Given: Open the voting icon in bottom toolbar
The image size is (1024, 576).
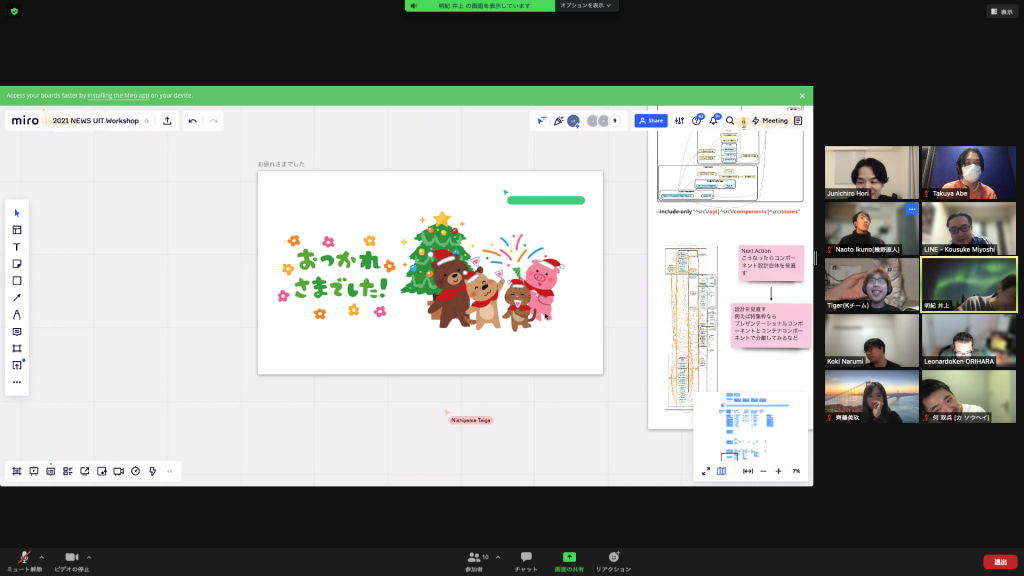Looking at the screenshot, I should coord(102,471).
